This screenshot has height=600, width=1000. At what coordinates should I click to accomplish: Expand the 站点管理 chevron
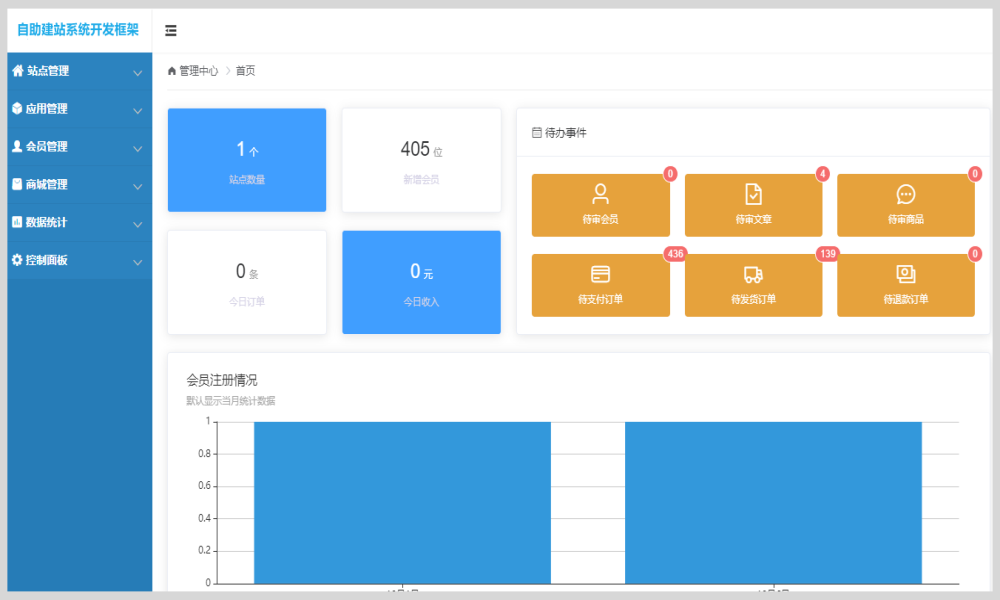point(137,73)
